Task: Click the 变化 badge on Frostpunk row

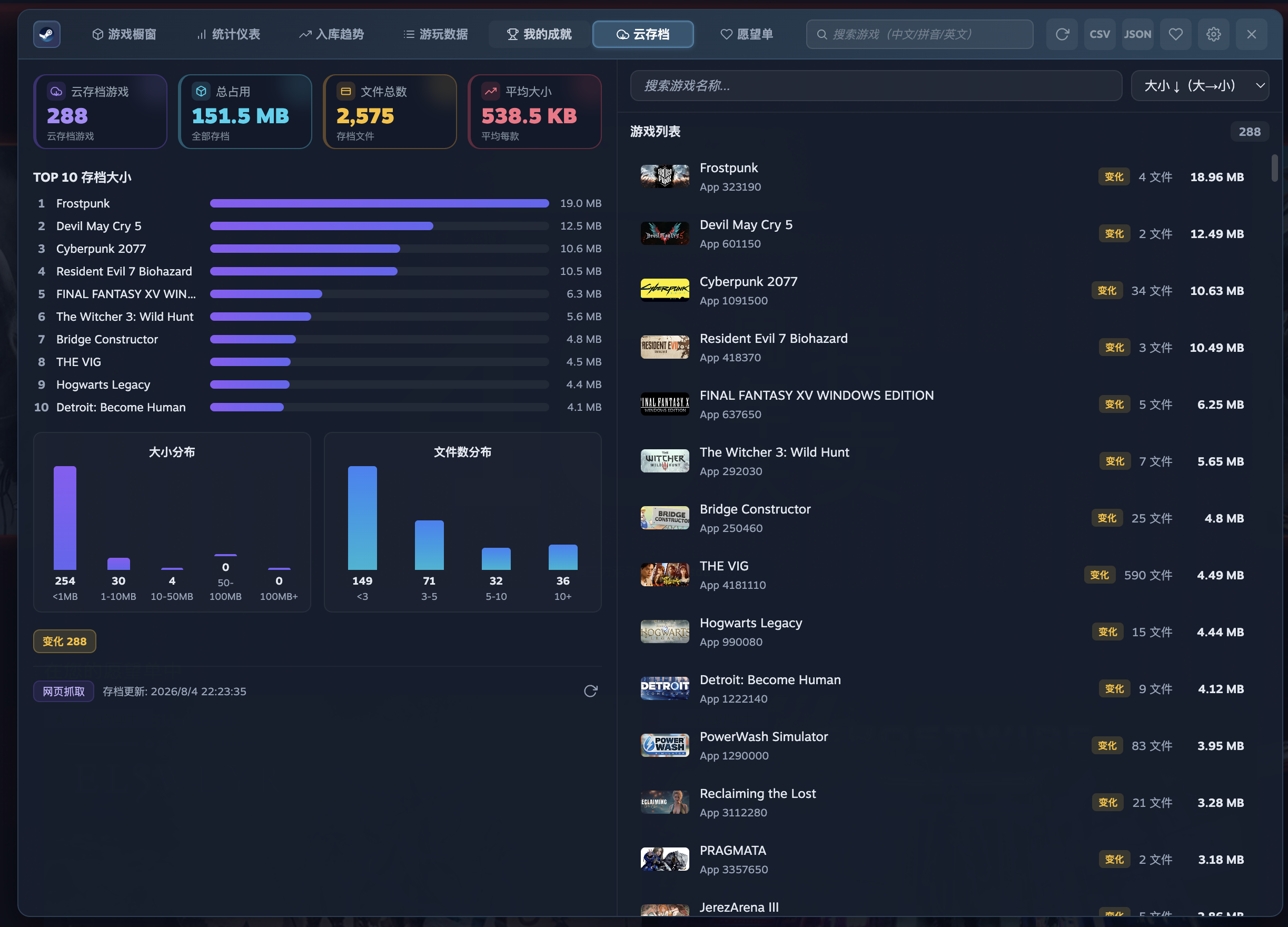Action: (1114, 176)
